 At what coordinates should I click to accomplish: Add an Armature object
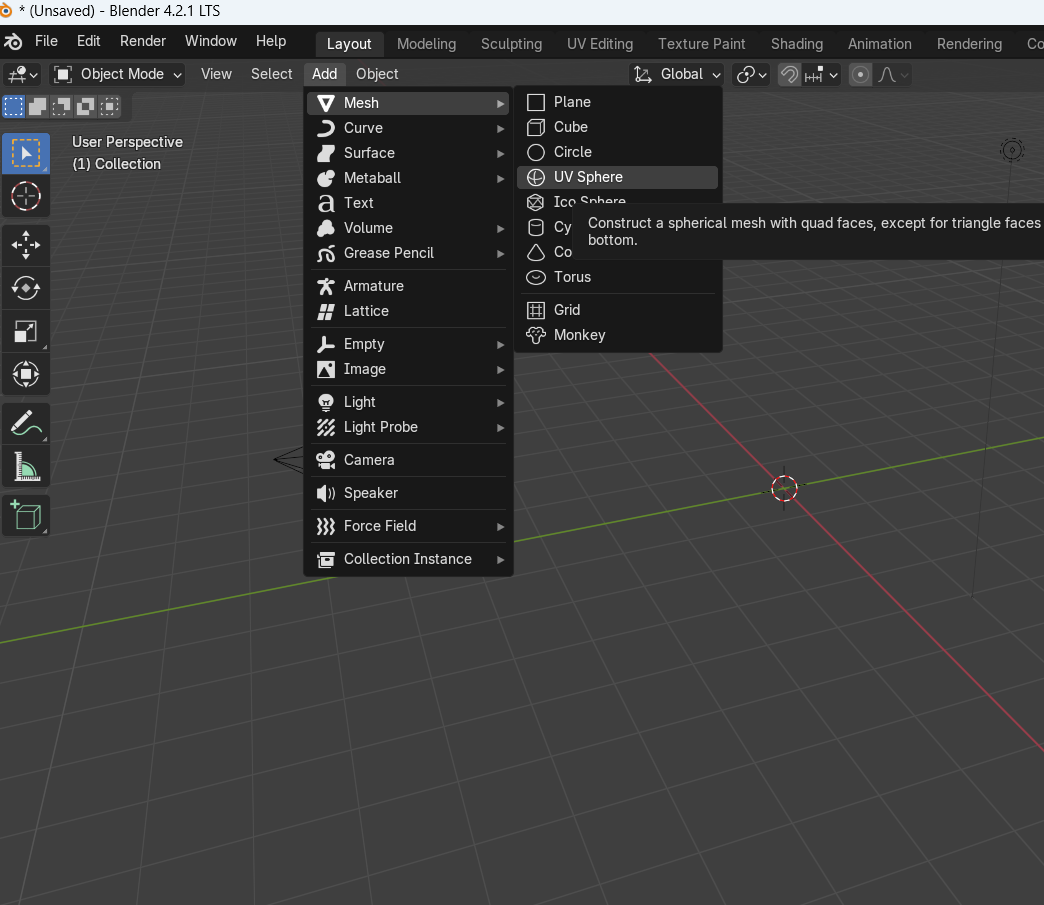(408, 286)
